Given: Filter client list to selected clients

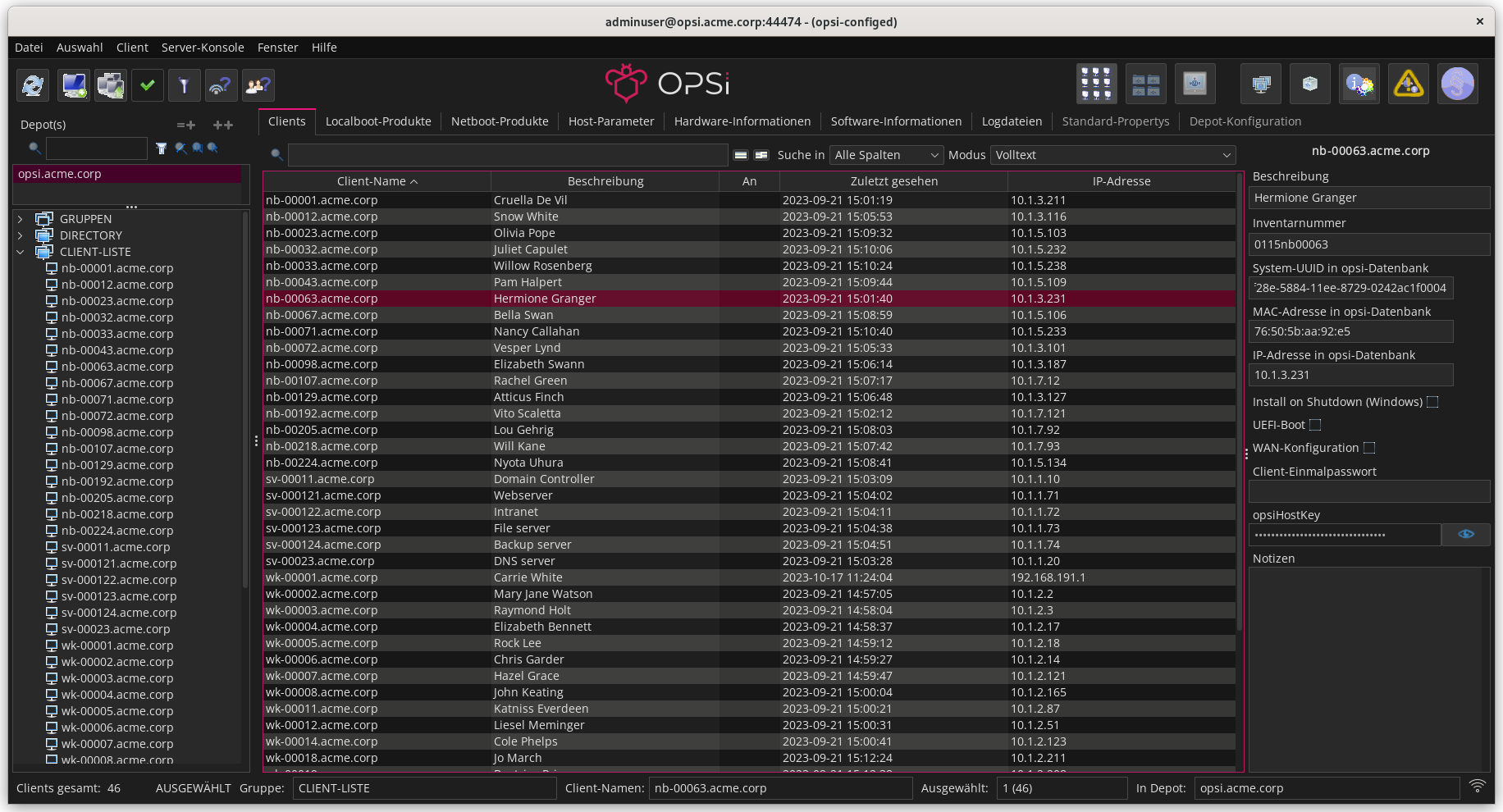Looking at the screenshot, I should (x=184, y=84).
